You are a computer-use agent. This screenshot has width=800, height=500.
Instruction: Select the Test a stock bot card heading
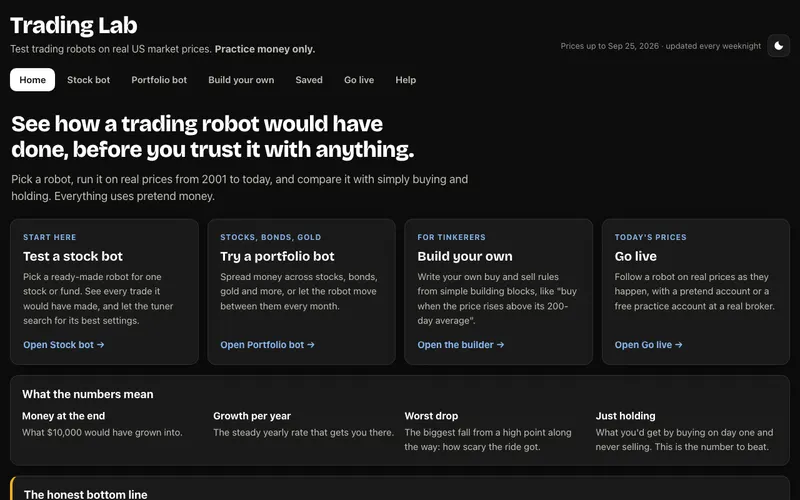click(73, 256)
